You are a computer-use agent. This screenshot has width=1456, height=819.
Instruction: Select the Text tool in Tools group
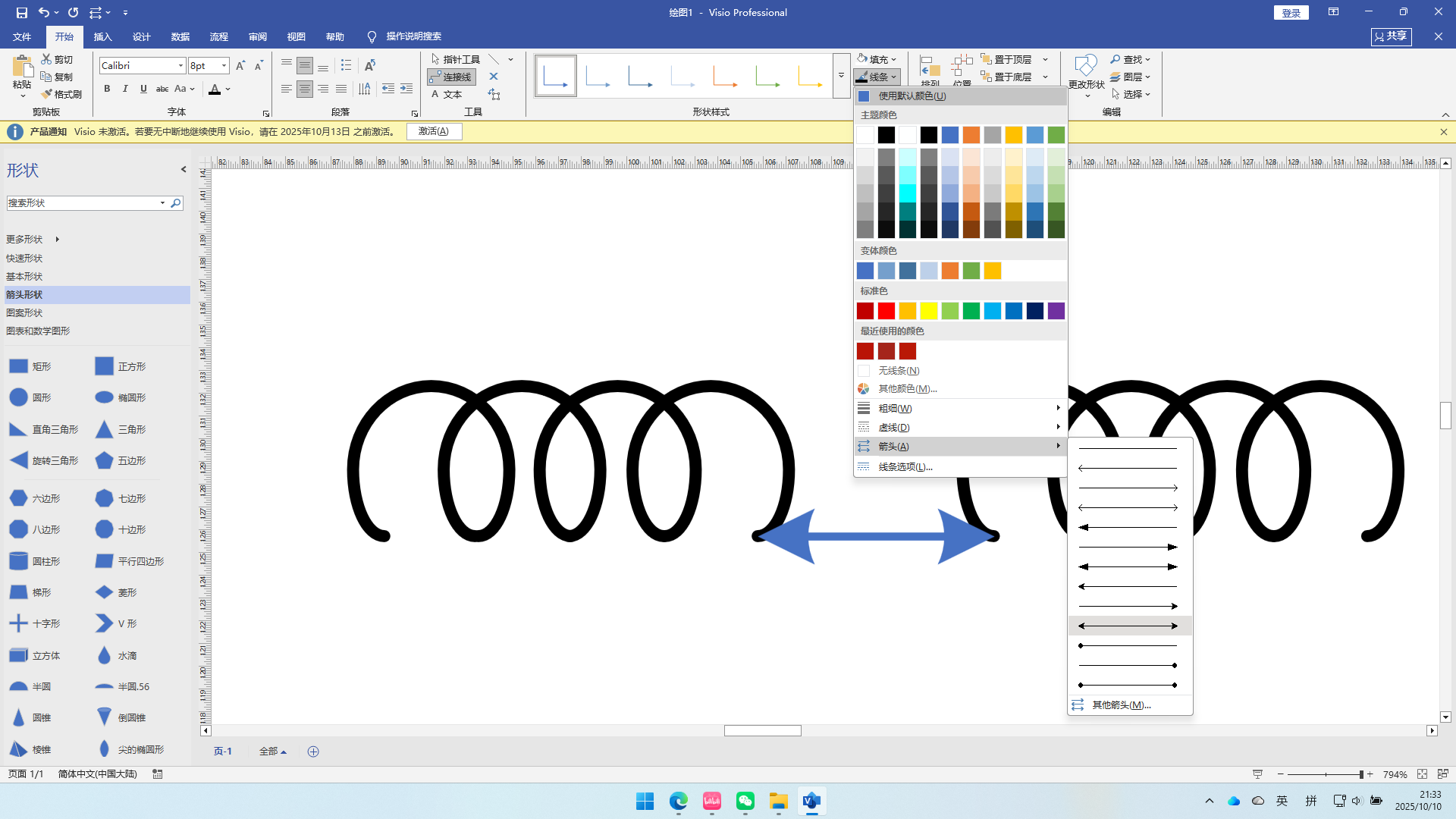pos(446,94)
